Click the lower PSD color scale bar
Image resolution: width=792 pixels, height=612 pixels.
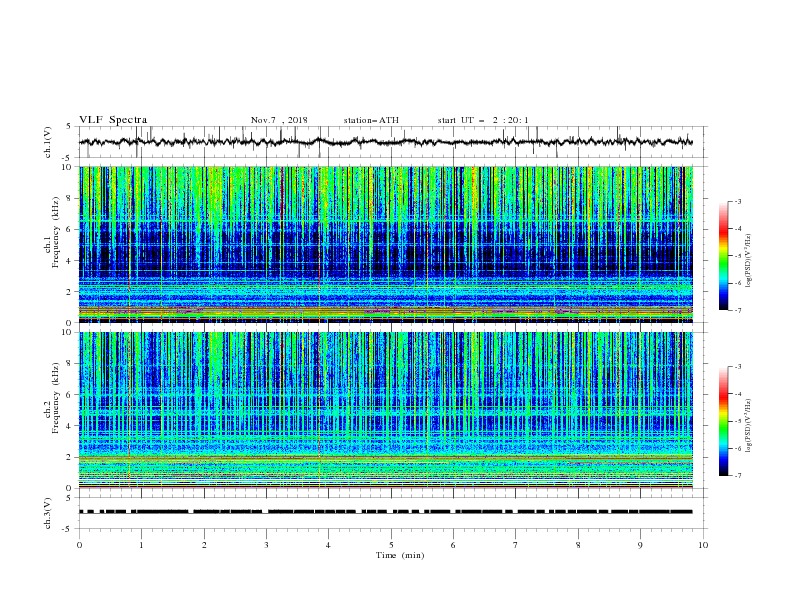[724, 421]
